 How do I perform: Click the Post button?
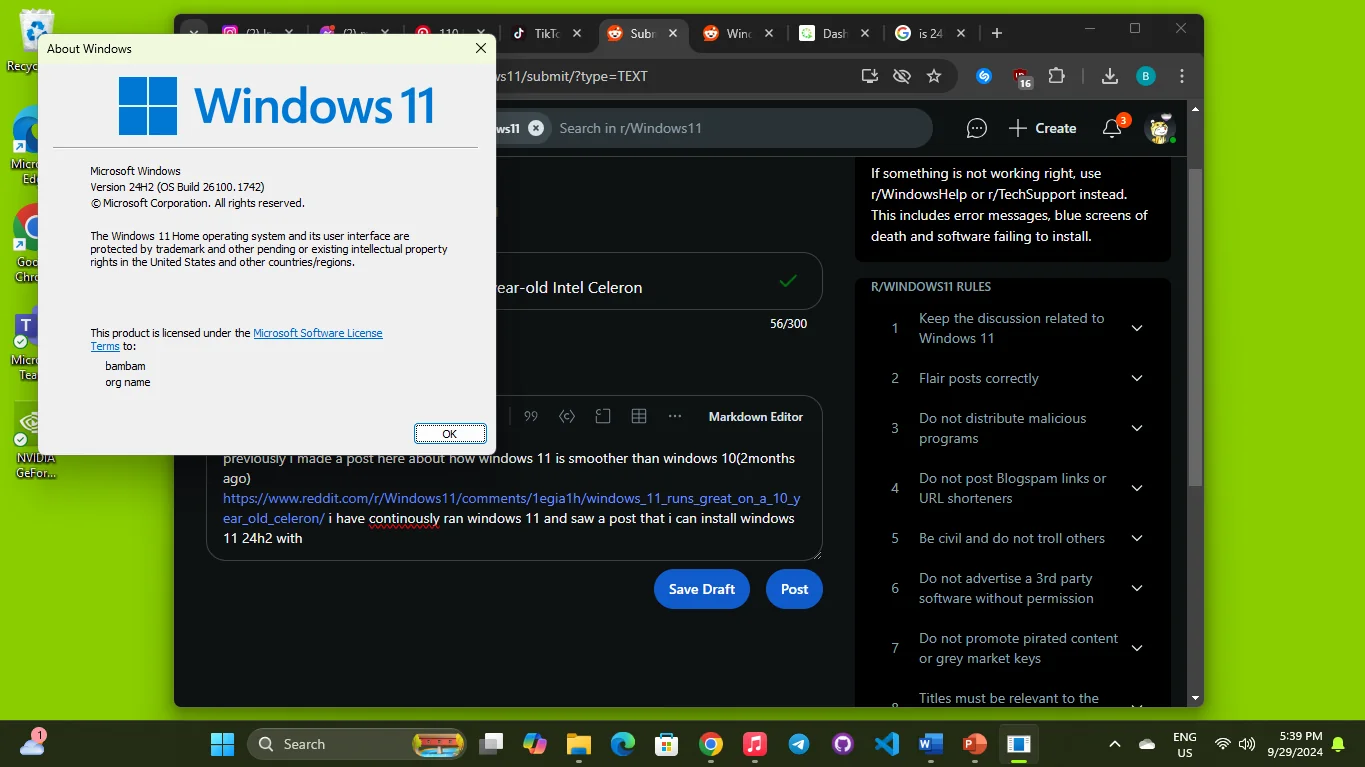click(x=794, y=589)
